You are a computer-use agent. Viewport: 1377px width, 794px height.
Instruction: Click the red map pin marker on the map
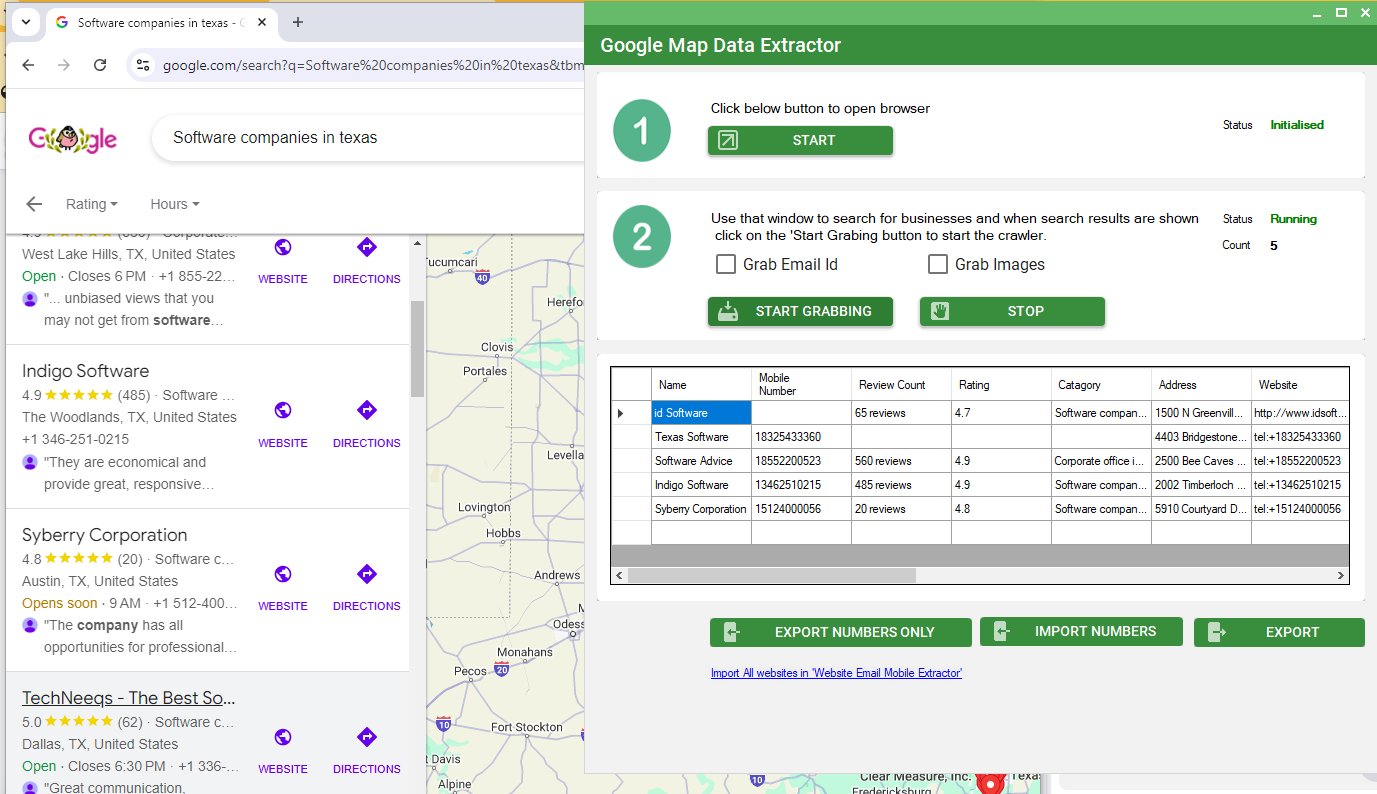coord(990,784)
